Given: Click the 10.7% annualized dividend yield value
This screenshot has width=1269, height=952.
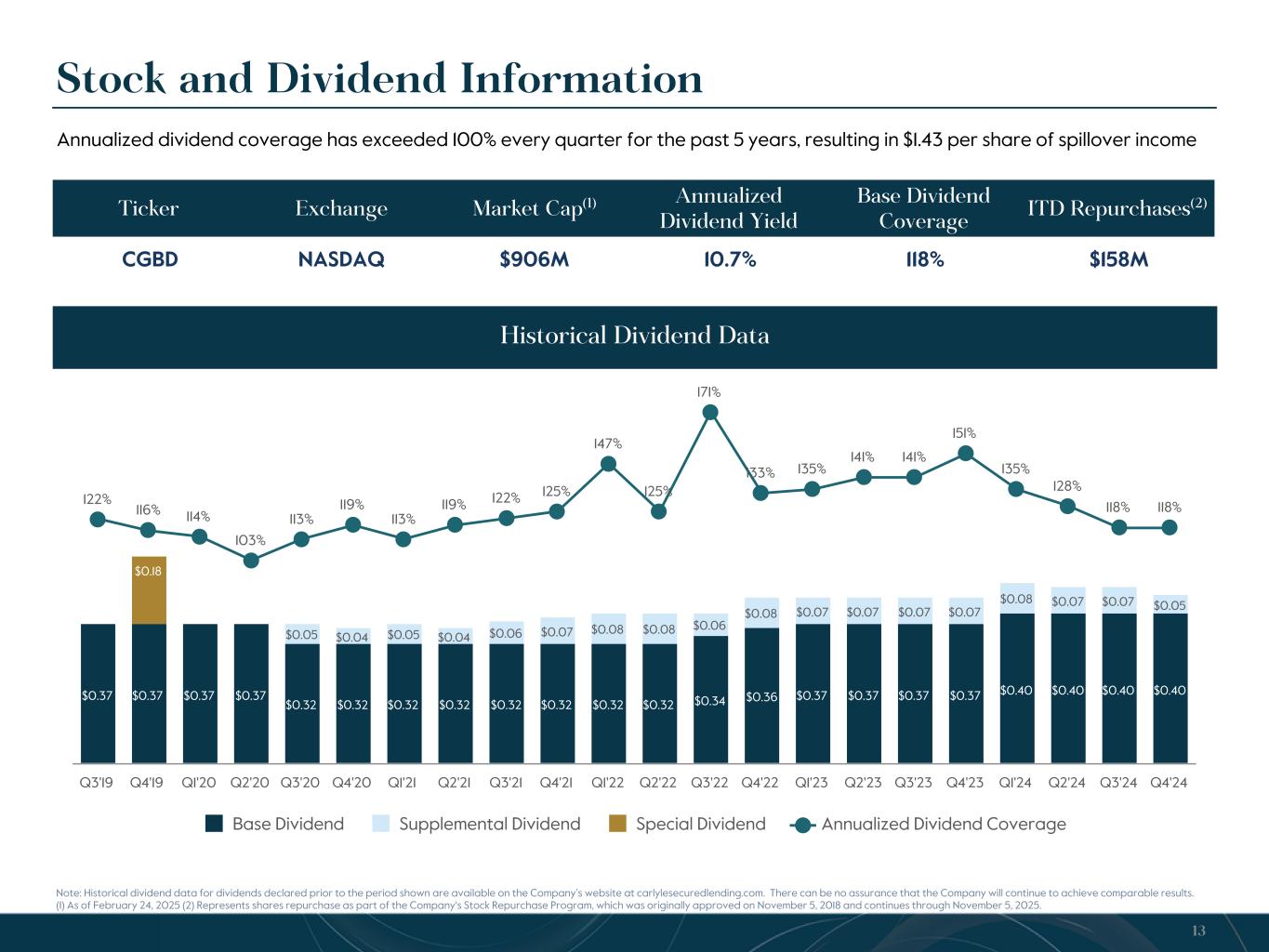Looking at the screenshot, I should click(x=729, y=260).
